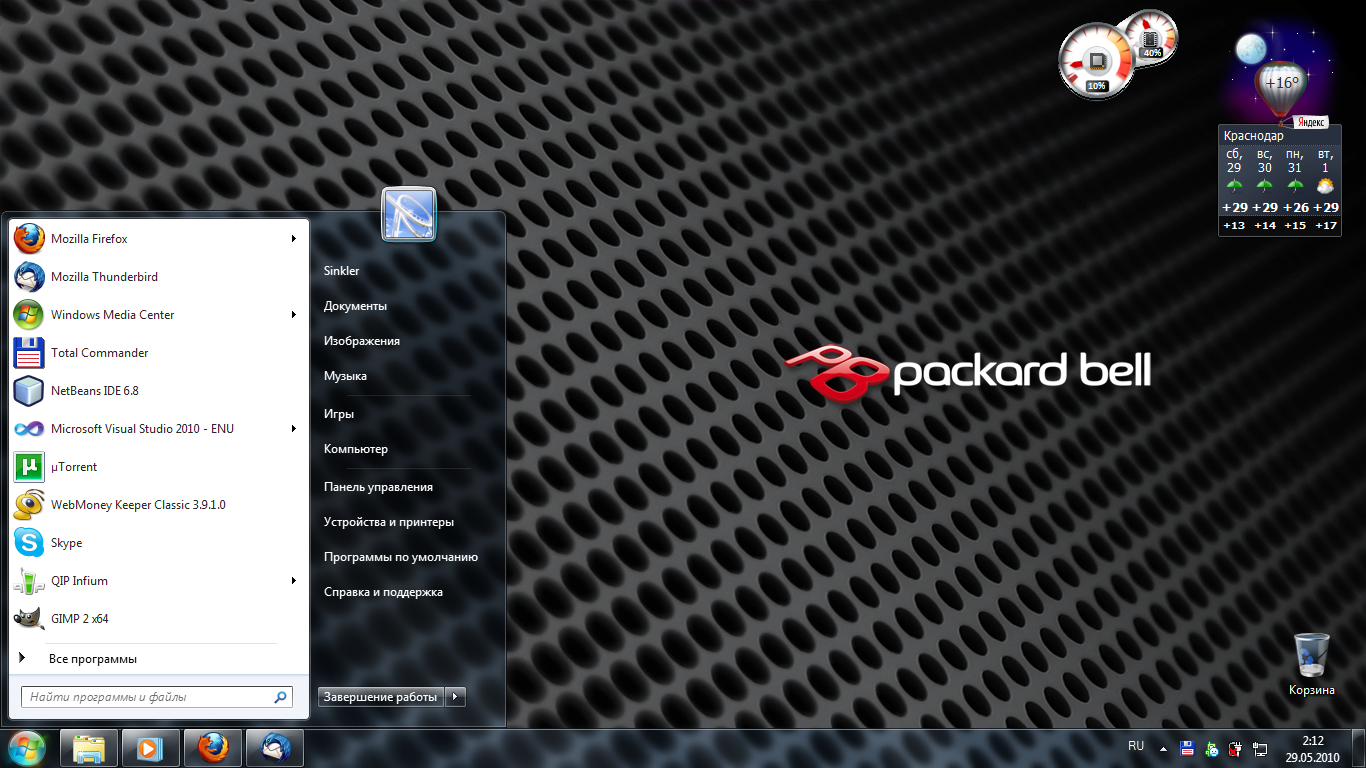Open WebMoney Keeper Classic
Viewport: 1366px width, 768px height.
pos(137,505)
